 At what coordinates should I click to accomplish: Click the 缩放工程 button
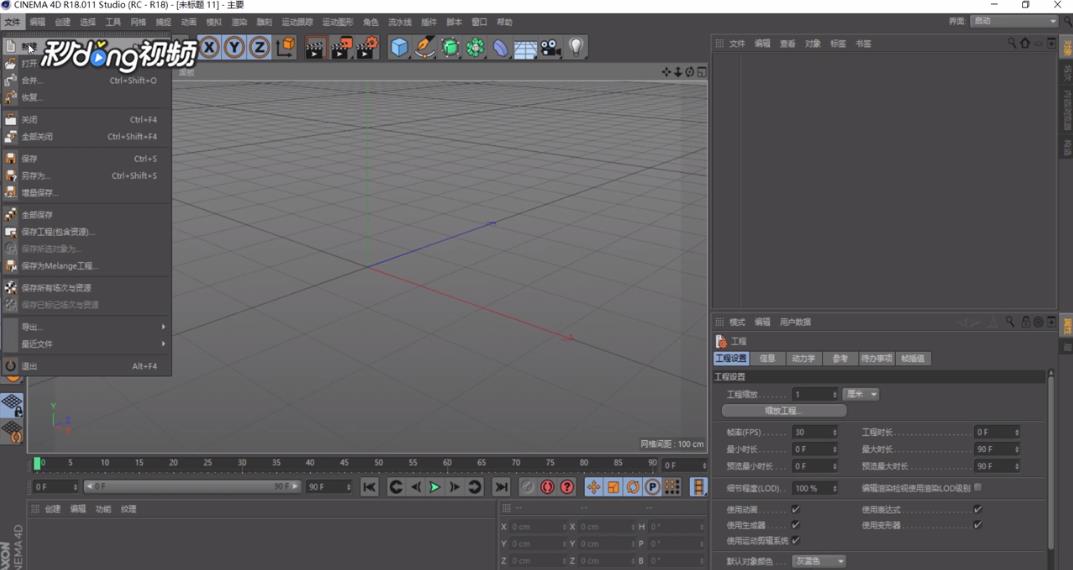(x=784, y=411)
